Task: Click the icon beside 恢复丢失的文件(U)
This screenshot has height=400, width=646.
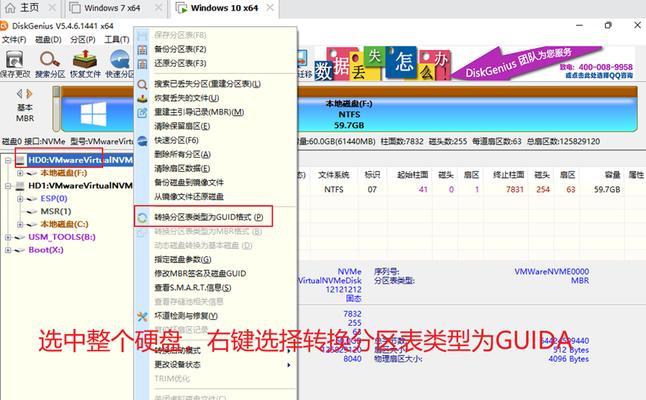Action: point(142,98)
